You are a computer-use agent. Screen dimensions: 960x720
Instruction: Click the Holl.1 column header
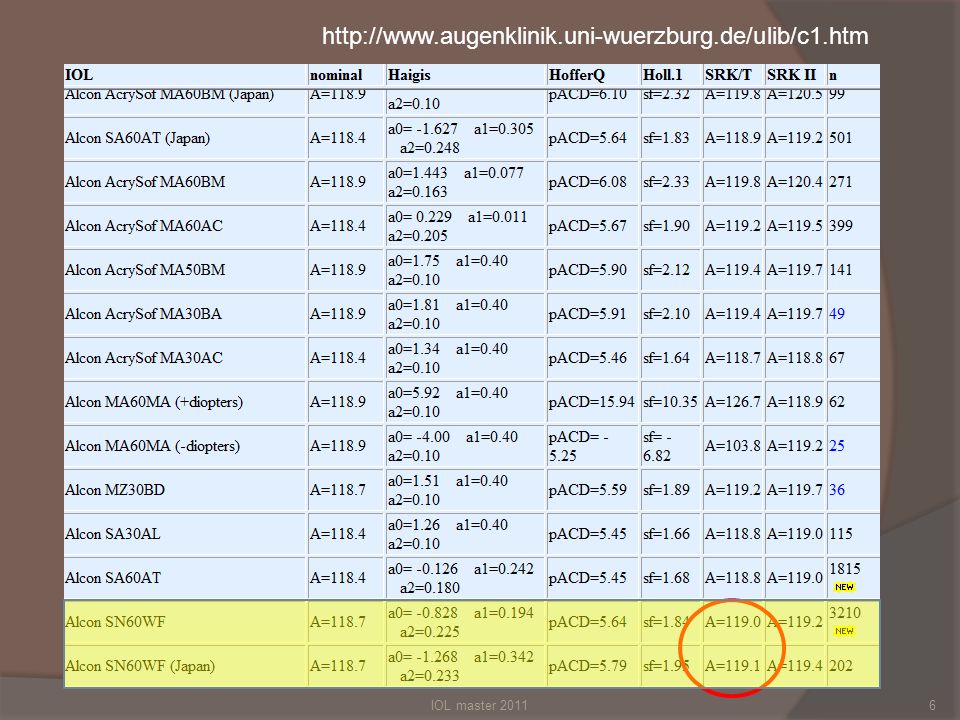coord(662,75)
